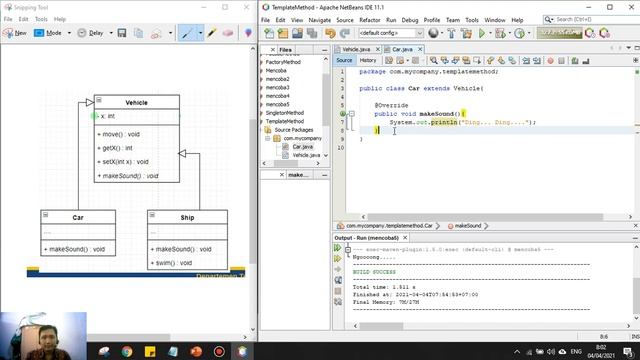The width and height of the screenshot is (640, 360).
Task: Collapse the com.mycompany package node
Action: (x=268, y=138)
